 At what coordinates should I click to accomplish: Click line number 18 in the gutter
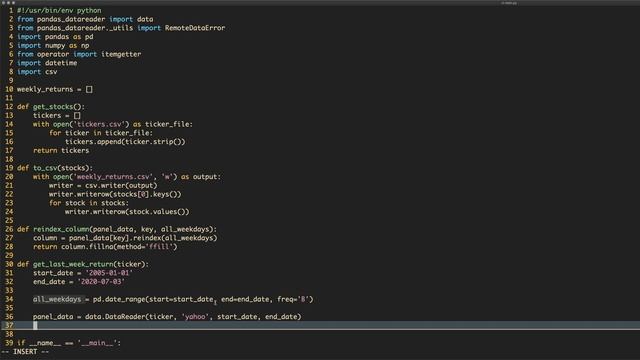tap(9, 159)
